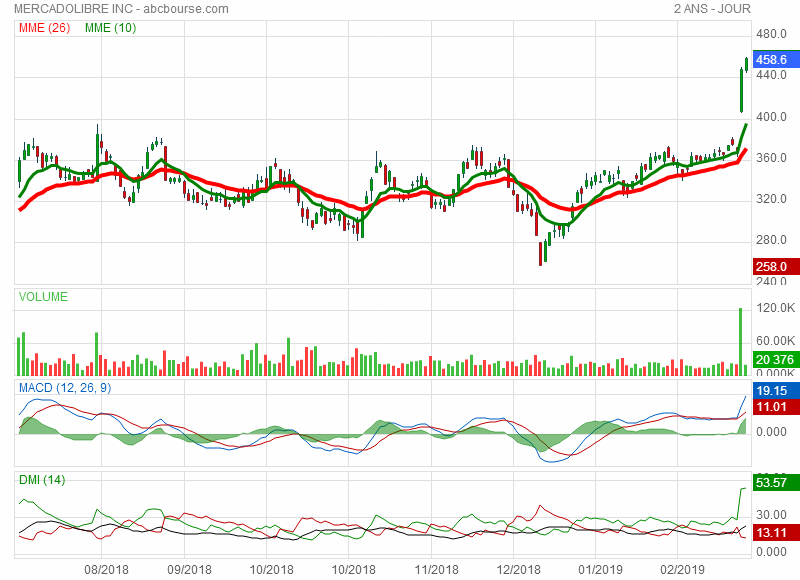Click the 360.0 price axis label
Viewport: 800px width, 580px height.
coord(771,158)
